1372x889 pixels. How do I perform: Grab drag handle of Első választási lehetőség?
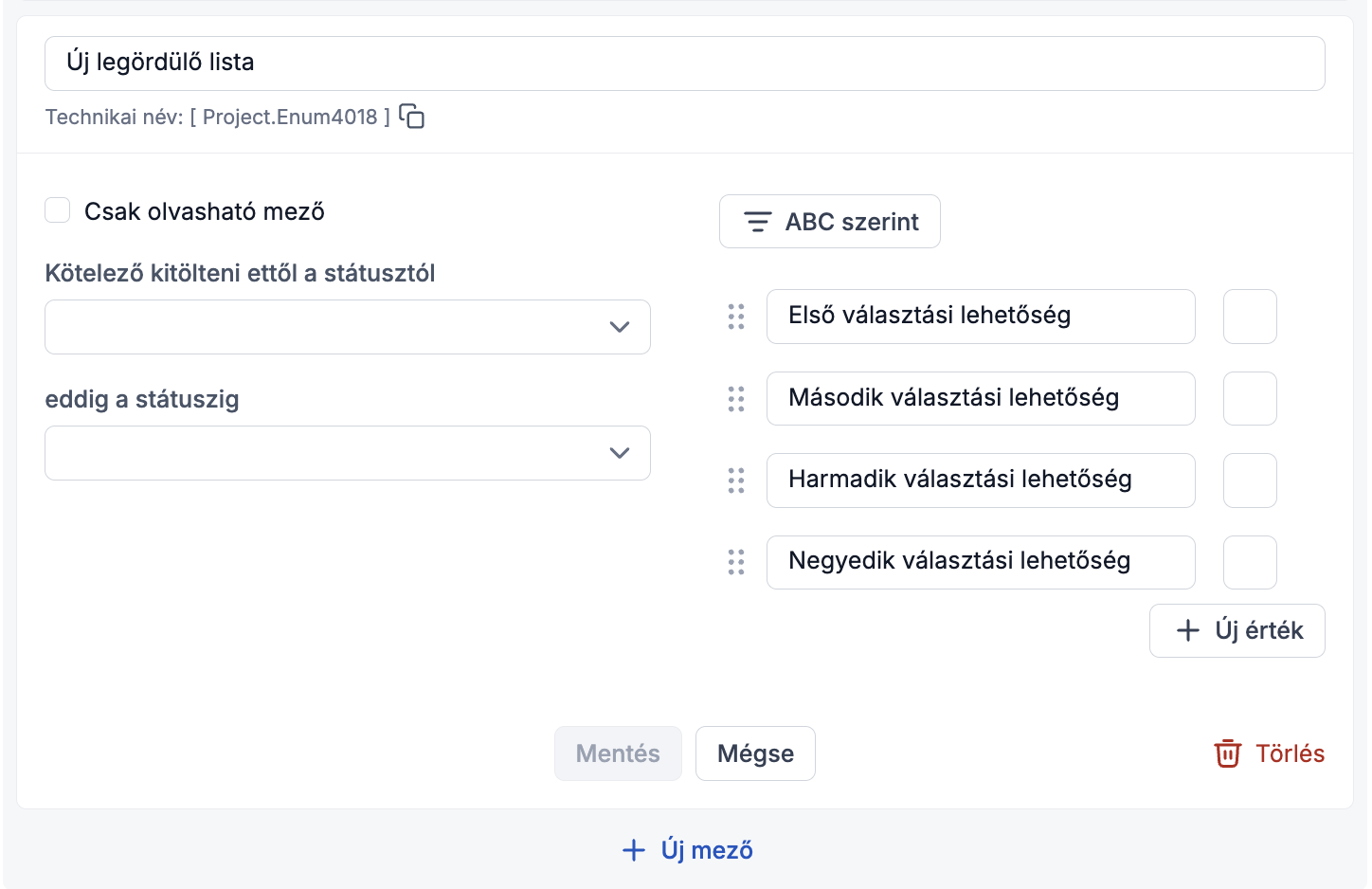(x=736, y=317)
